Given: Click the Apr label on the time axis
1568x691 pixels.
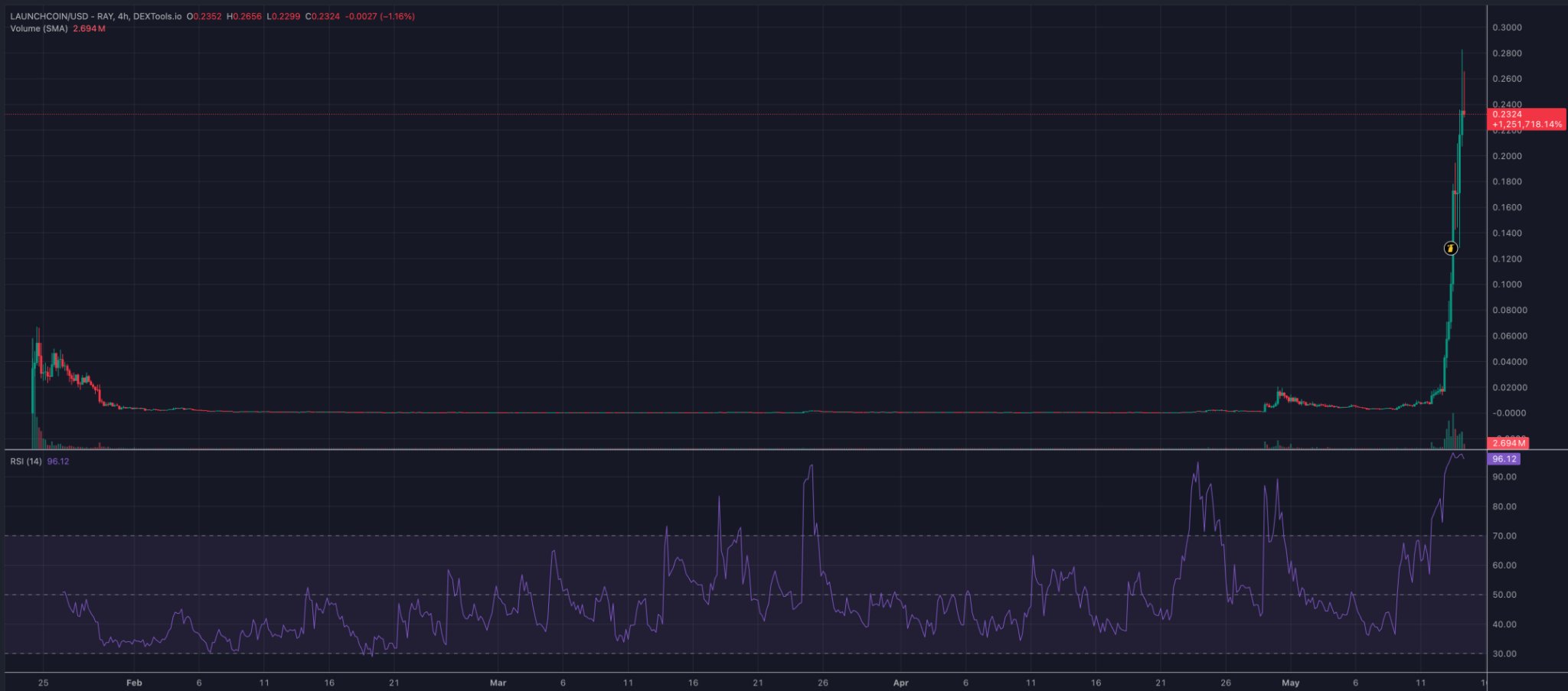Looking at the screenshot, I should [900, 683].
